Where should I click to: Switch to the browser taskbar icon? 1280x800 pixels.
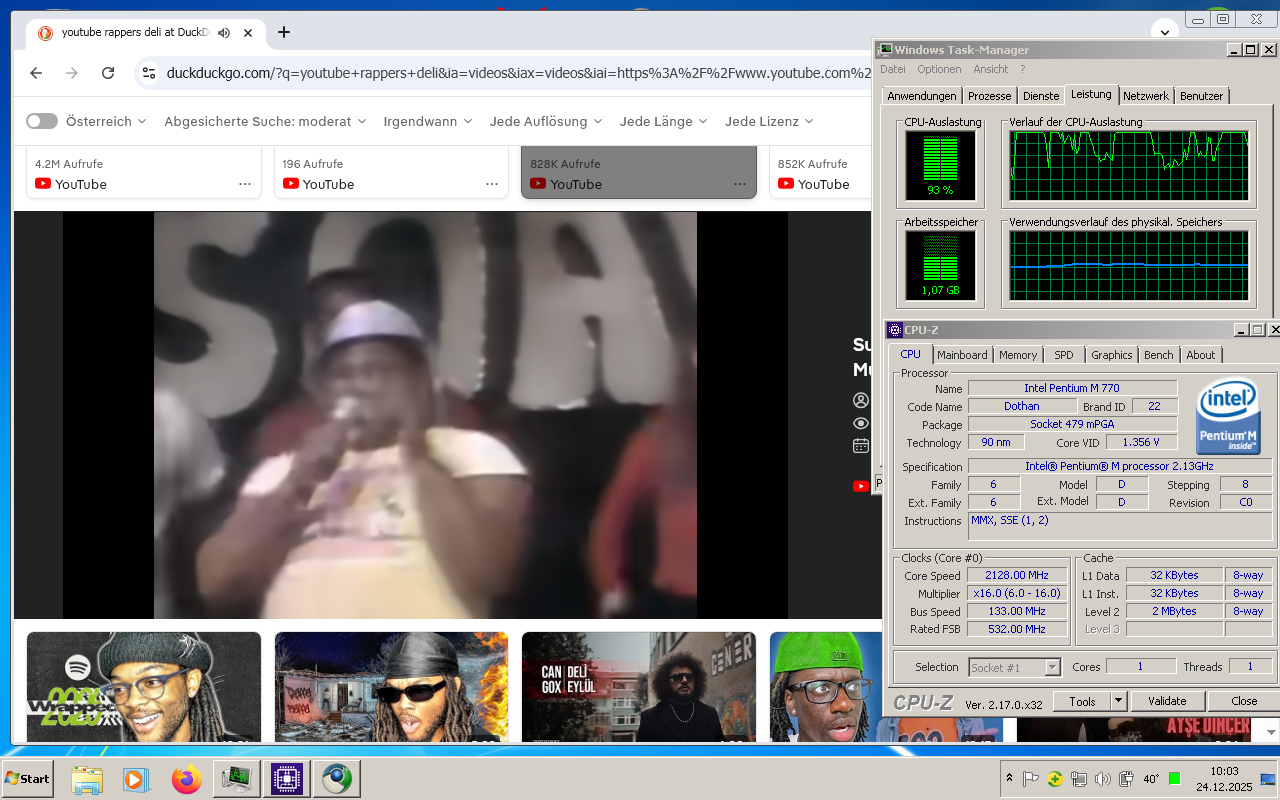337,779
